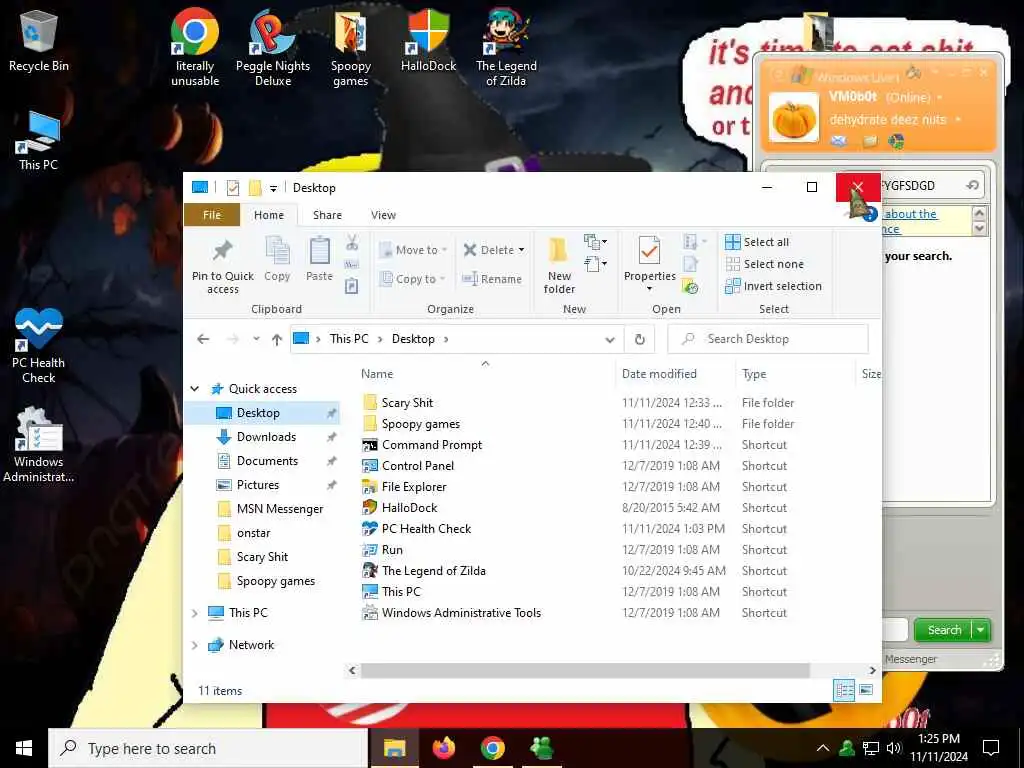The image size is (1024, 768).
Task: Open the address bar history dropdown
Action: [610, 339]
